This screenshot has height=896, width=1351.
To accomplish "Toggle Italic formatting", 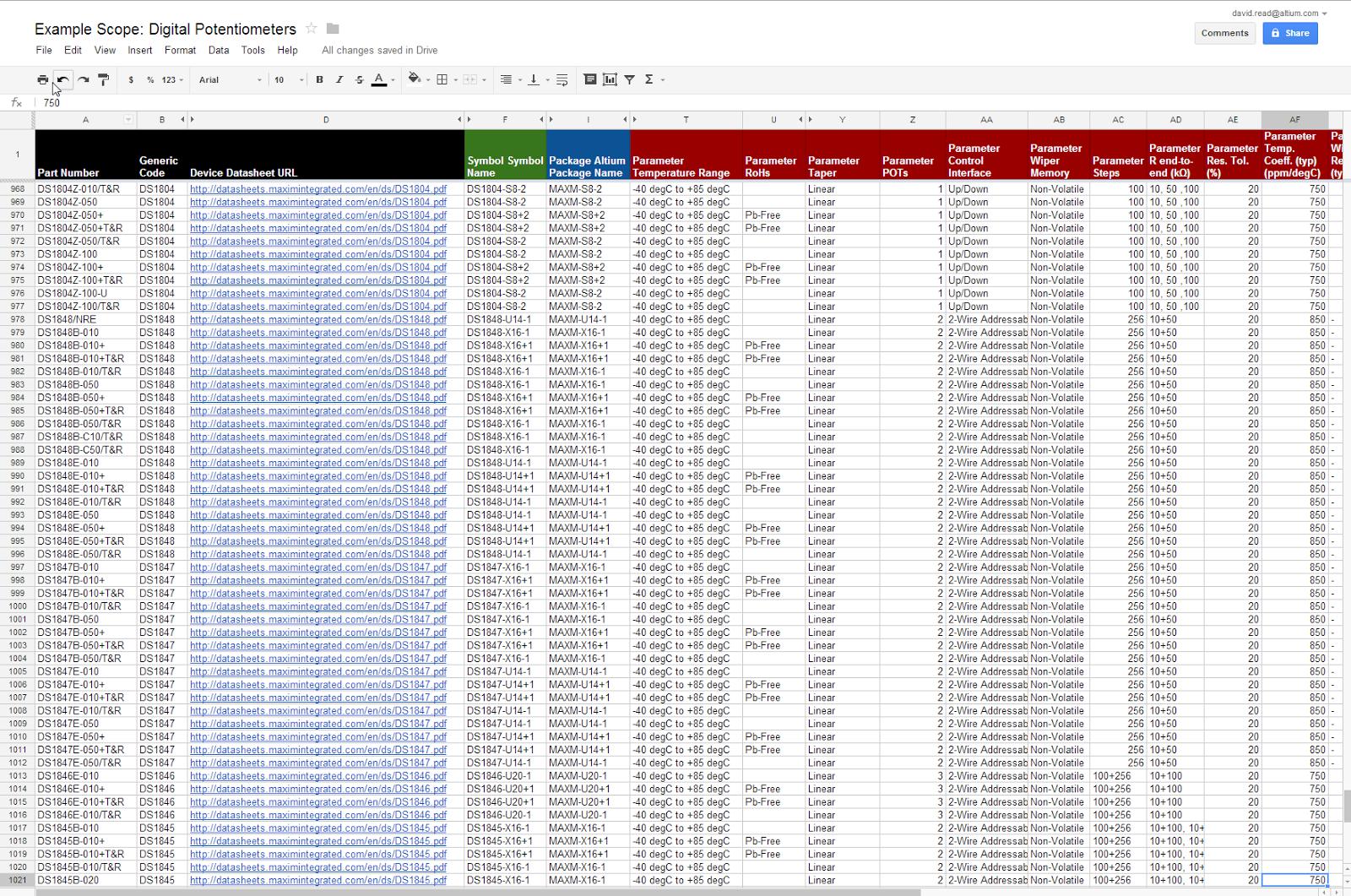I will click(x=339, y=79).
